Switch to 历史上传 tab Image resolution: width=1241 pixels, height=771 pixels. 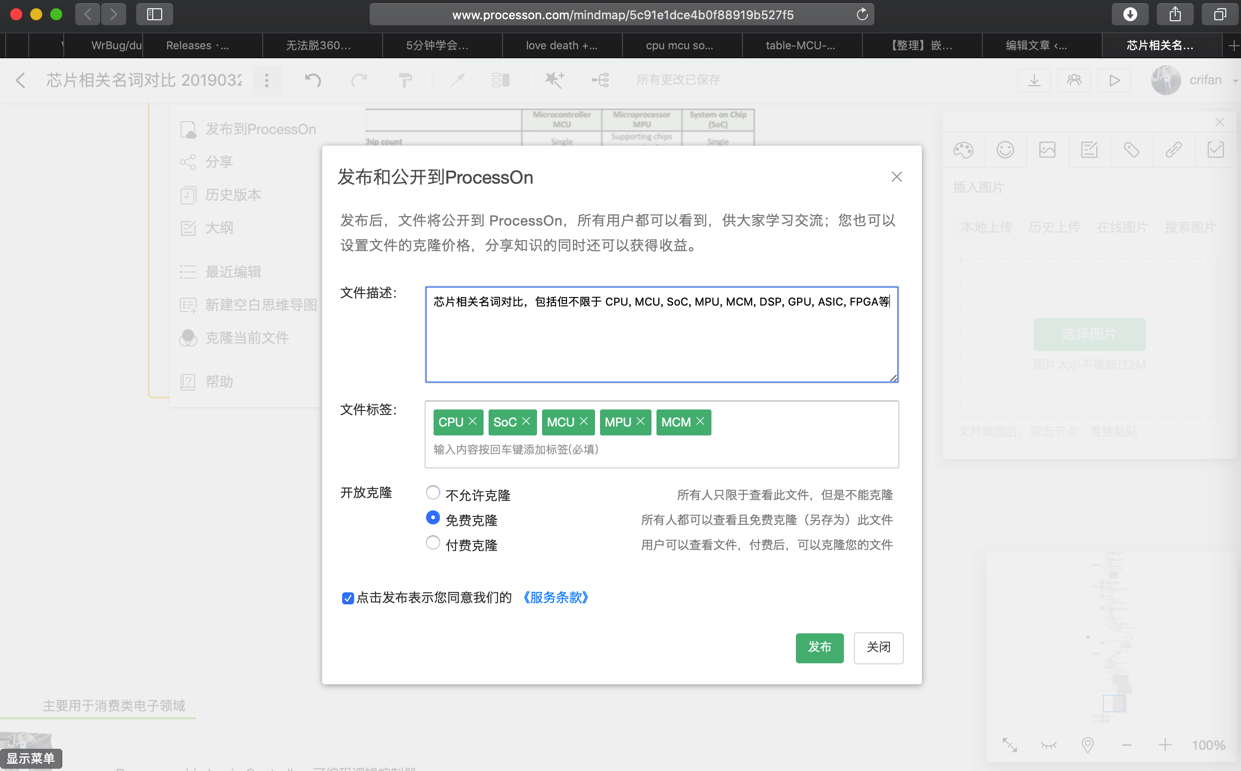coord(1054,228)
